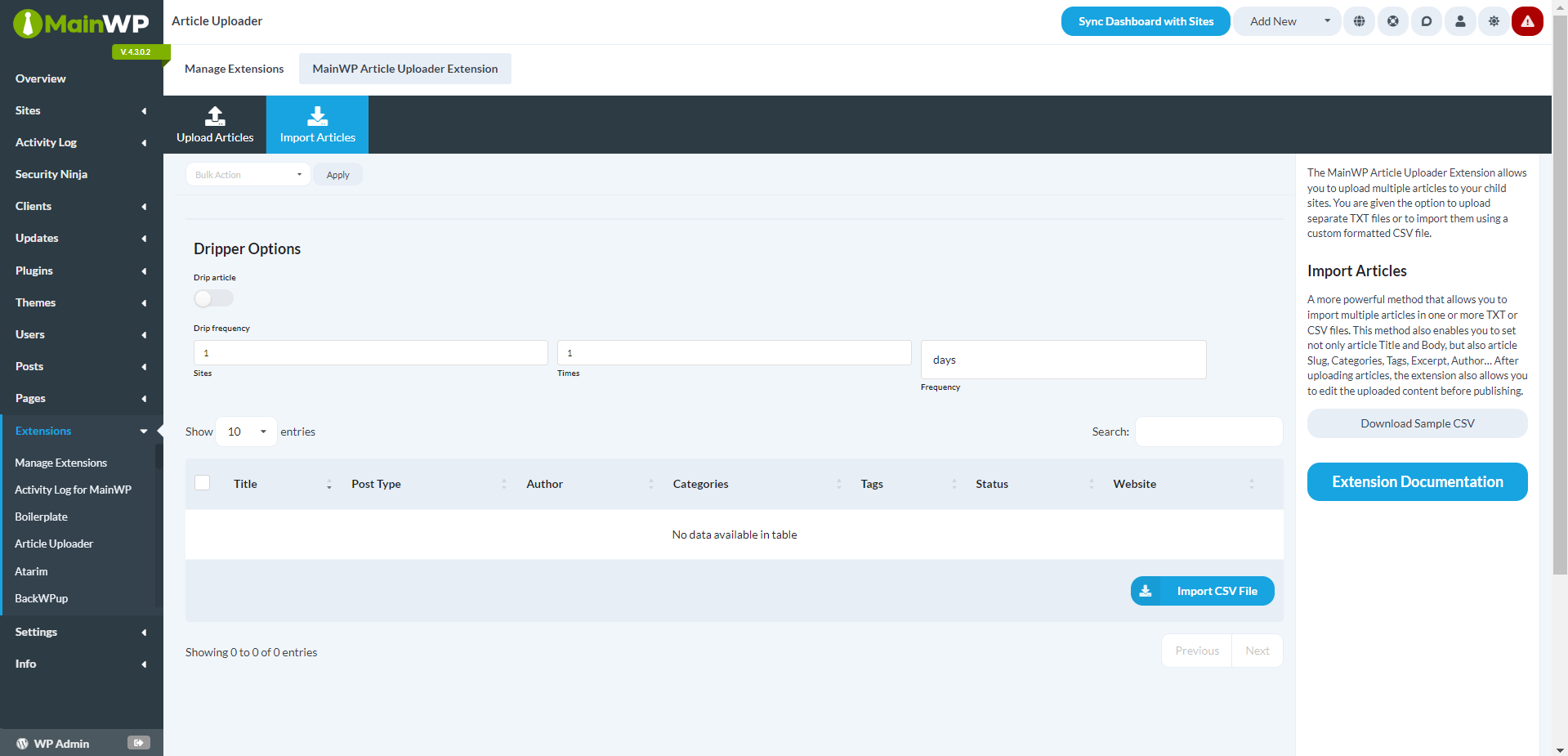The height and width of the screenshot is (756, 1568).
Task: Open the globe sites icon in header
Action: pos(1360,21)
